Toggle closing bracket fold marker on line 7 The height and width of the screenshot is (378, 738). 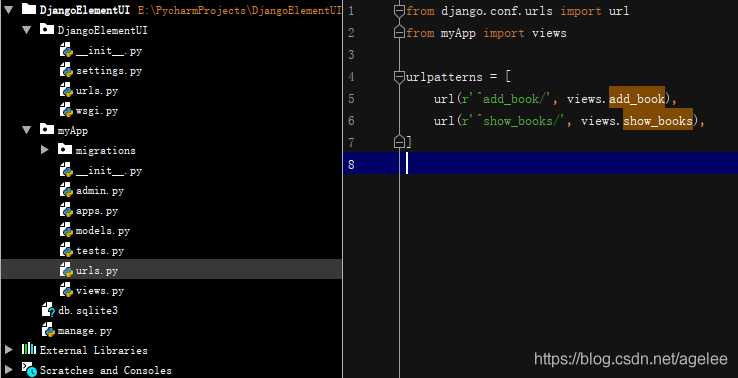[x=399, y=141]
